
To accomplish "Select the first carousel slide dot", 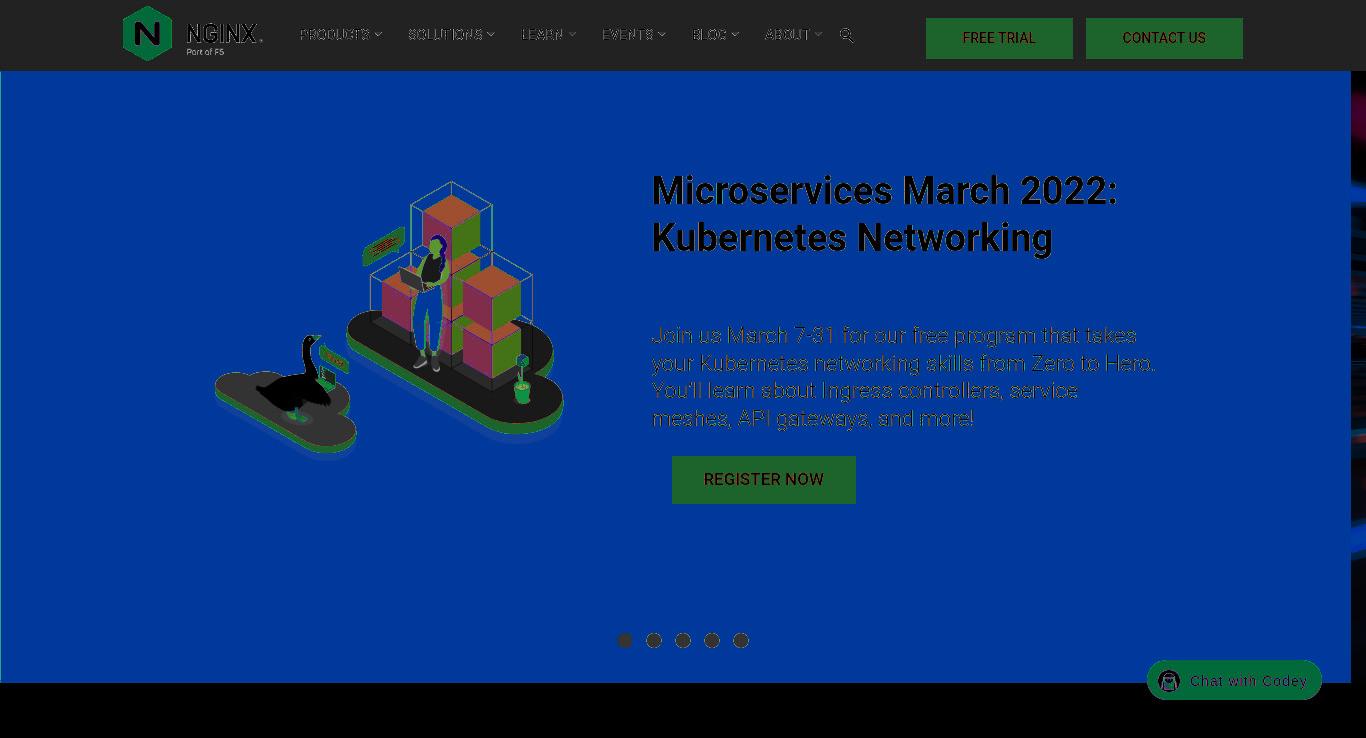I will coord(625,640).
